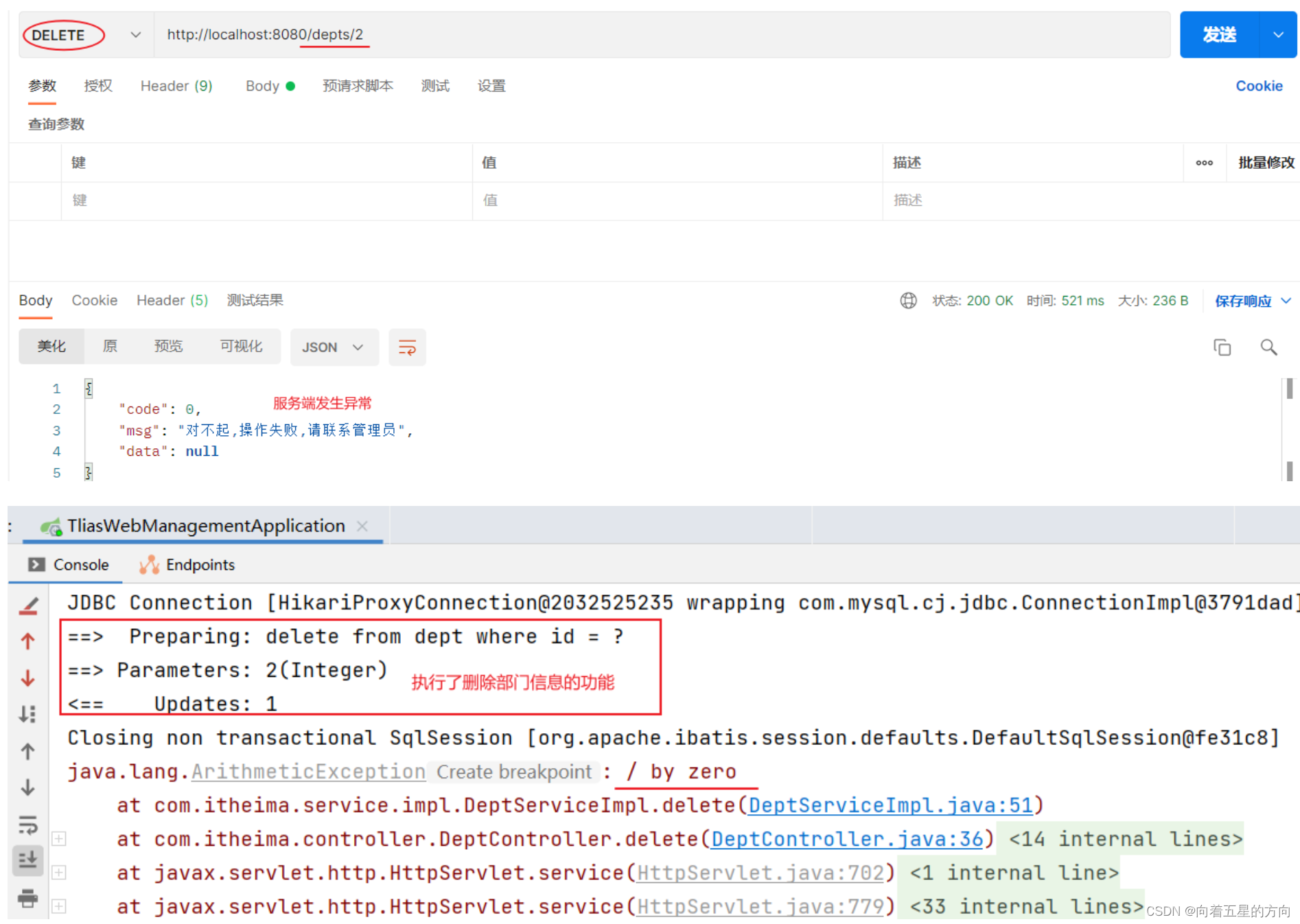
Task: Open search in the response body
Action: click(1268, 347)
